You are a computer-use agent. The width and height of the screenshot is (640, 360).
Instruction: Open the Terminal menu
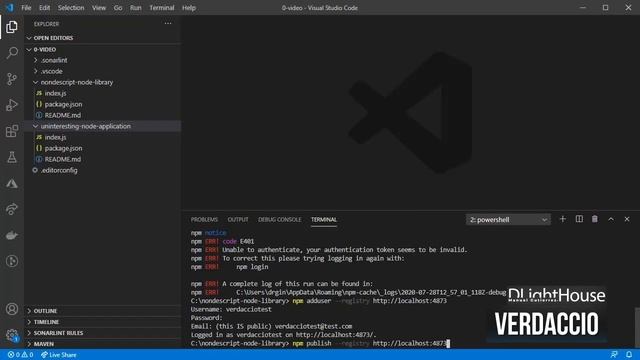(162, 8)
